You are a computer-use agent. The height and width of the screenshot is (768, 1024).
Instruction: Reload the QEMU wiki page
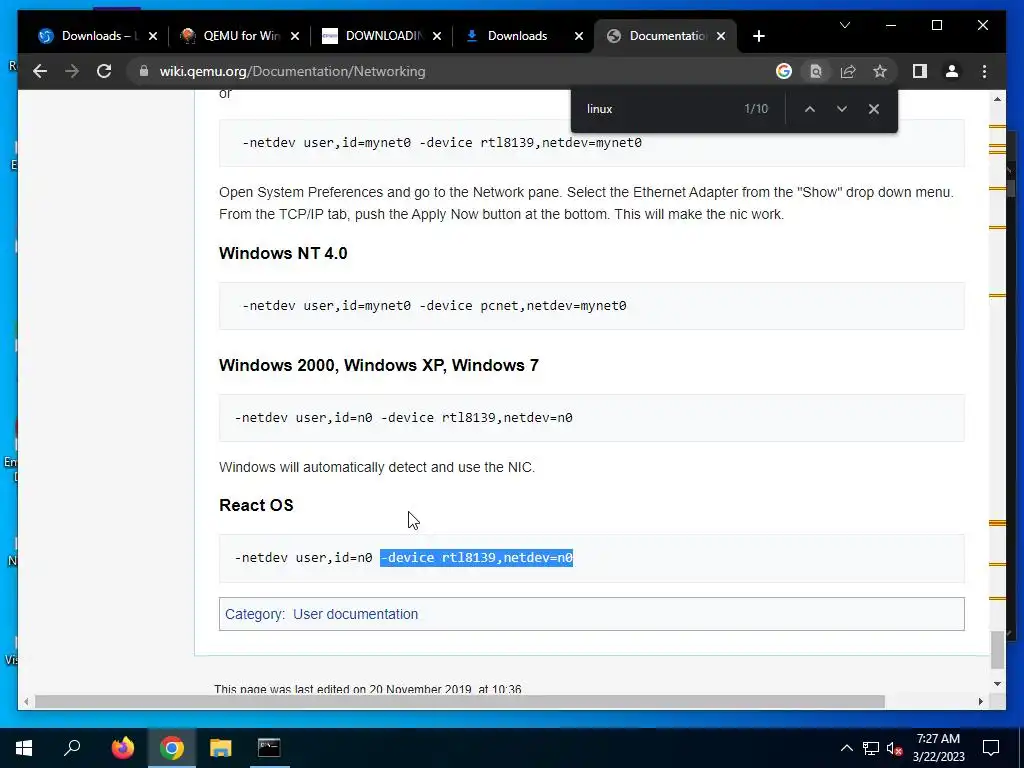104,71
